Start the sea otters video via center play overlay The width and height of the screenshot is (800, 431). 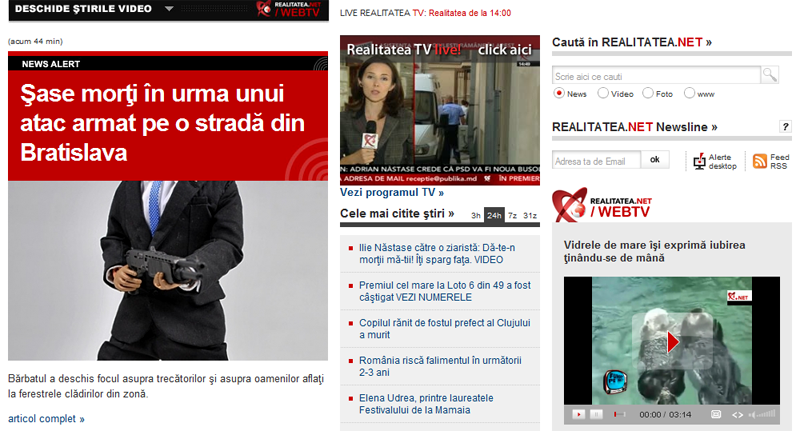coord(672,342)
